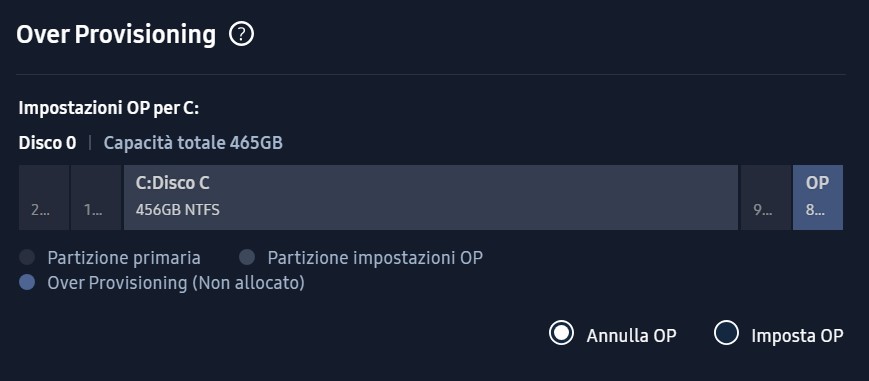Click the Impostazioni OP per C: heading
The image size is (869, 381).
[x=109, y=108]
